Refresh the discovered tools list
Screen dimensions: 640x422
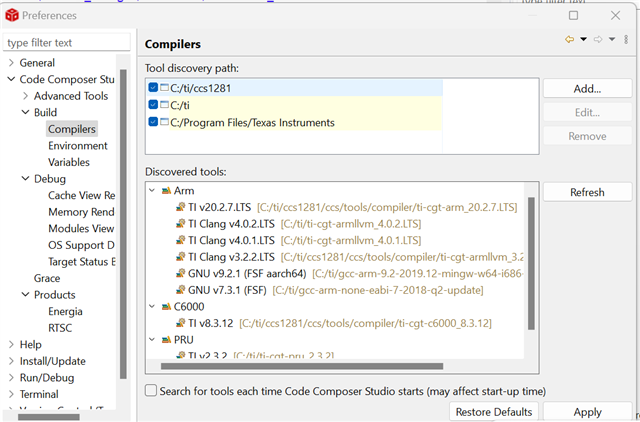click(x=587, y=192)
